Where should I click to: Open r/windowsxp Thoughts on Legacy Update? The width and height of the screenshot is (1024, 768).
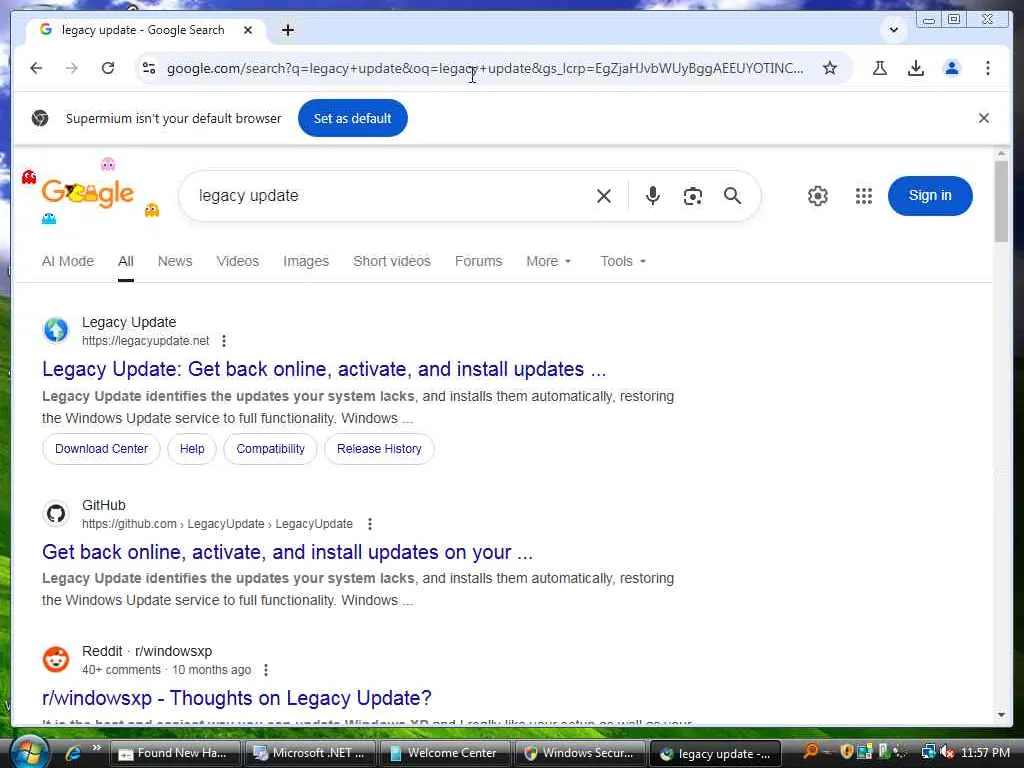pyautogui.click(x=236, y=697)
